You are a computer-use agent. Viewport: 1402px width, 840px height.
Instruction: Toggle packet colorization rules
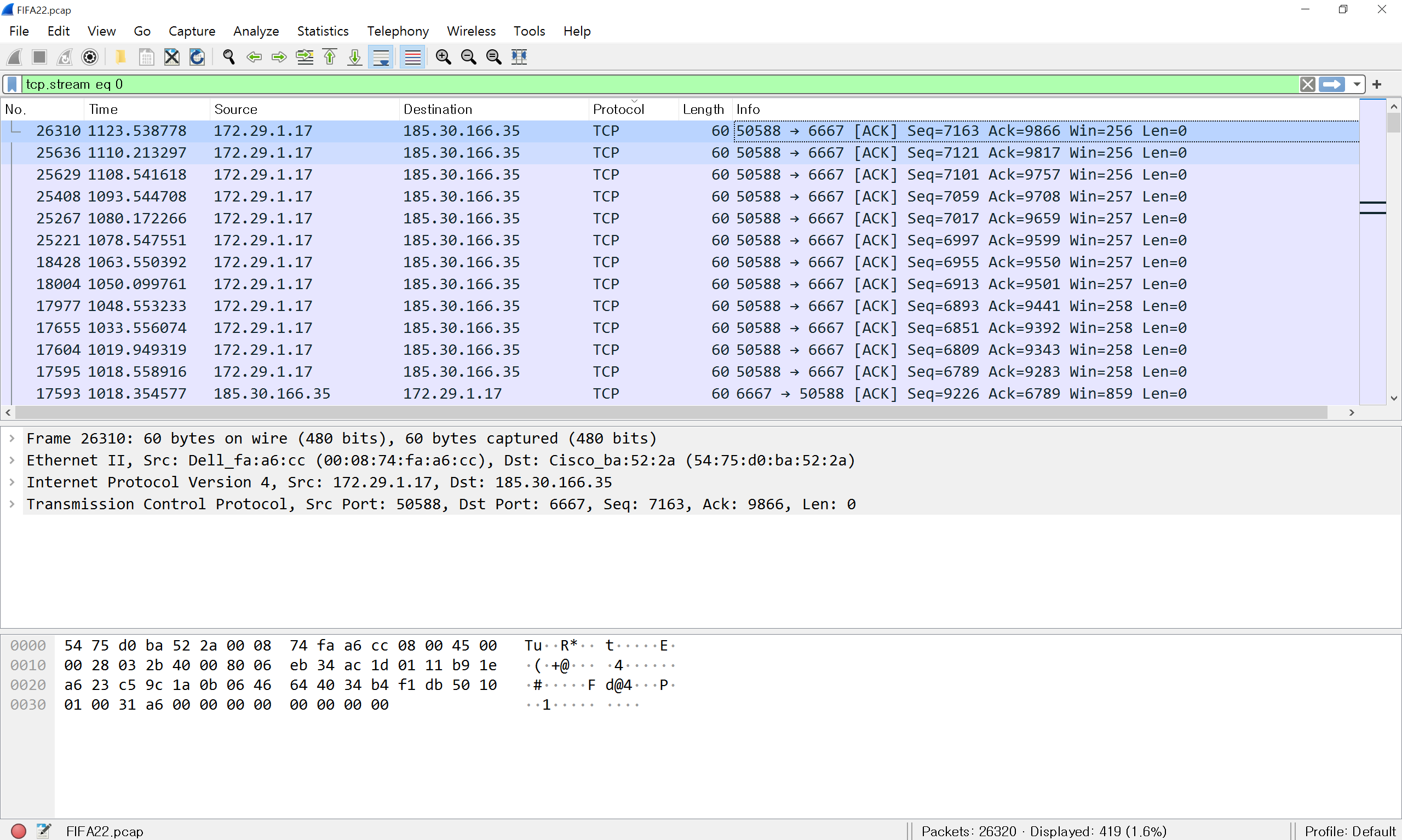pyautogui.click(x=412, y=57)
